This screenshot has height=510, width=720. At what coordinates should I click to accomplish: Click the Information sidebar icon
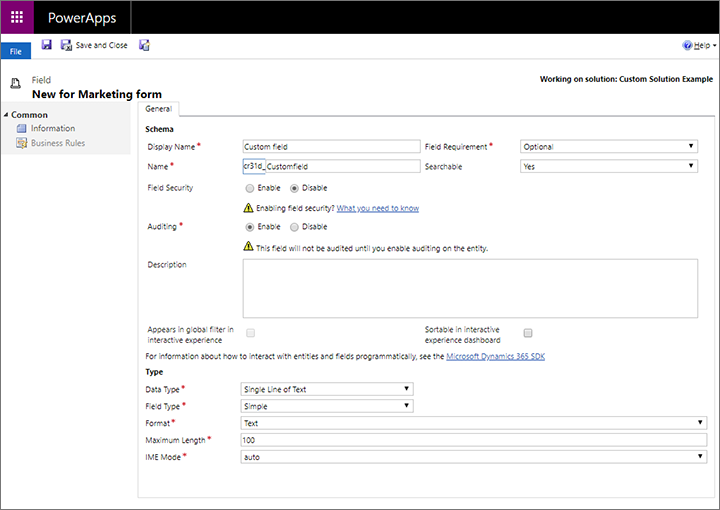pos(21,129)
